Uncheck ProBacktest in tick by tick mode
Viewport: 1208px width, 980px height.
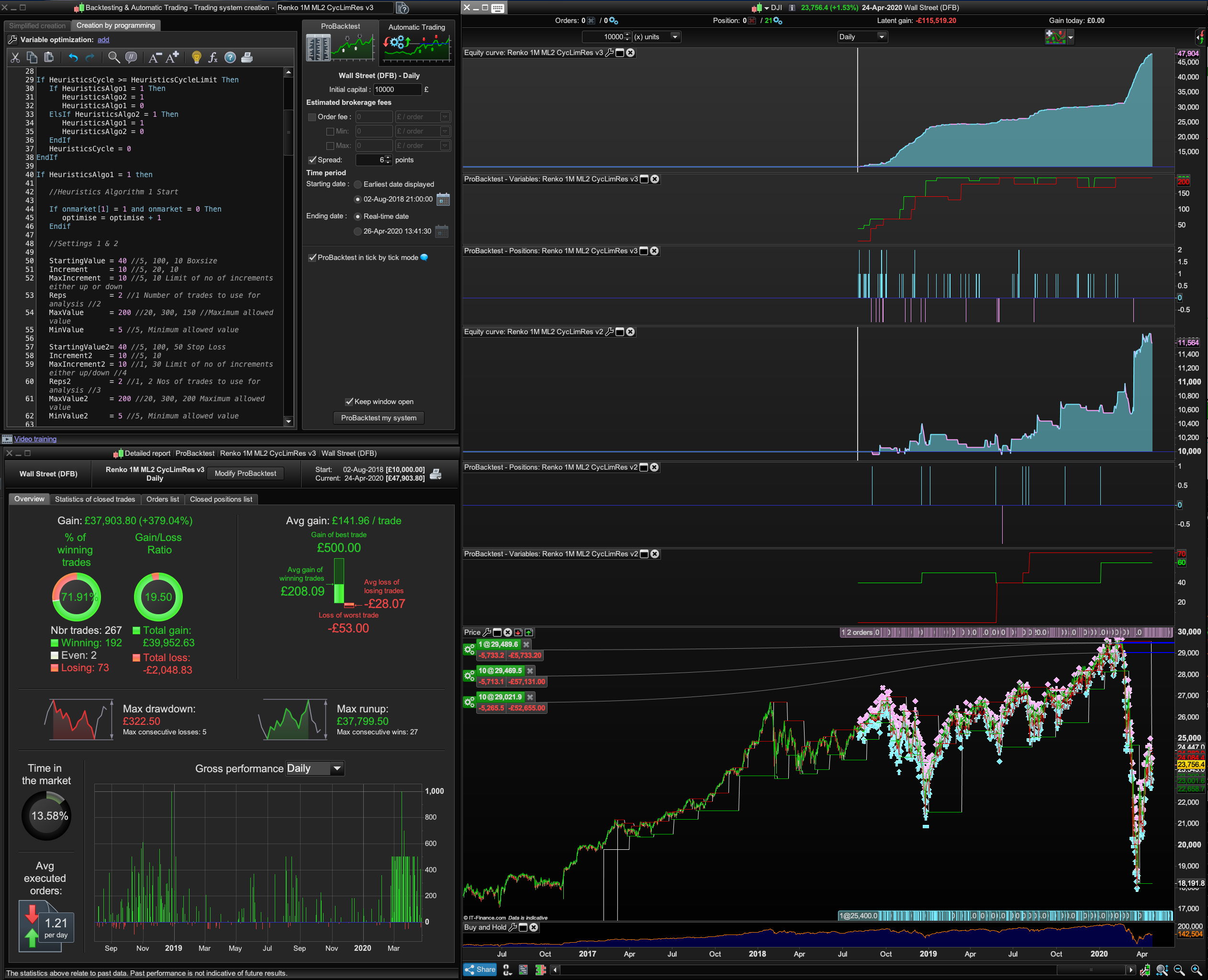tap(312, 258)
